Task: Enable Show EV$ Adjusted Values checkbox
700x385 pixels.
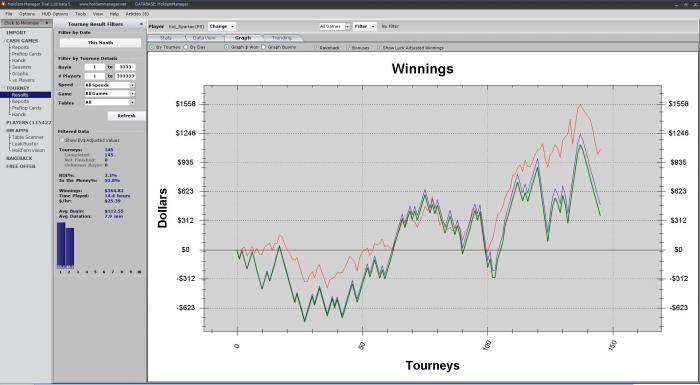Action: (62, 140)
